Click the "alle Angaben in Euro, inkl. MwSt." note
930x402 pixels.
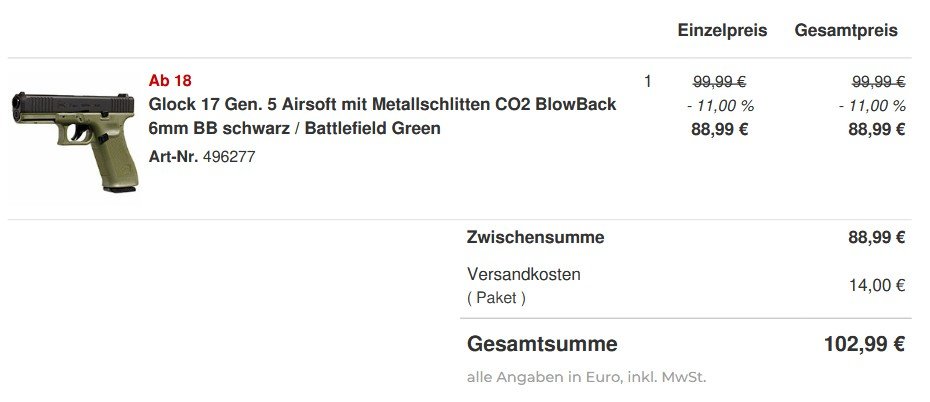[586, 377]
